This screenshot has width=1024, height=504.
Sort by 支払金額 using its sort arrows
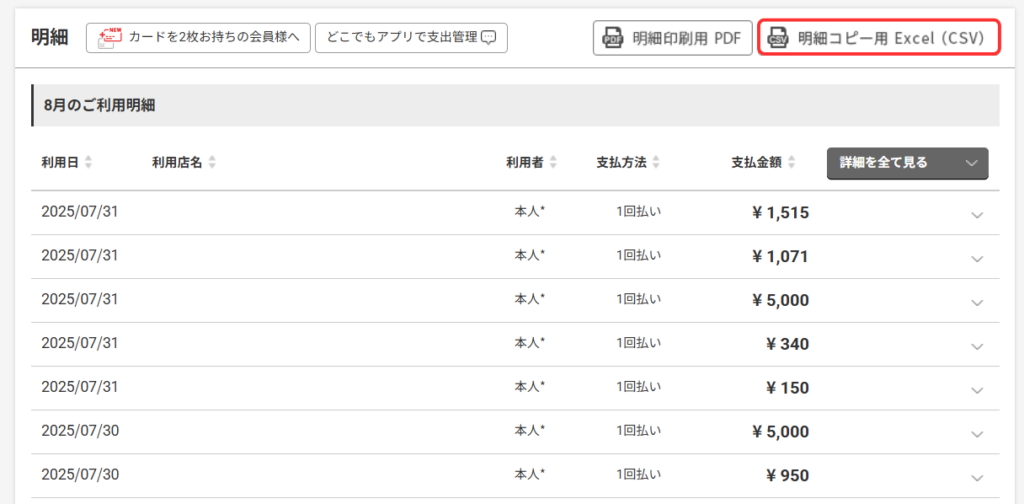[x=790, y=162]
